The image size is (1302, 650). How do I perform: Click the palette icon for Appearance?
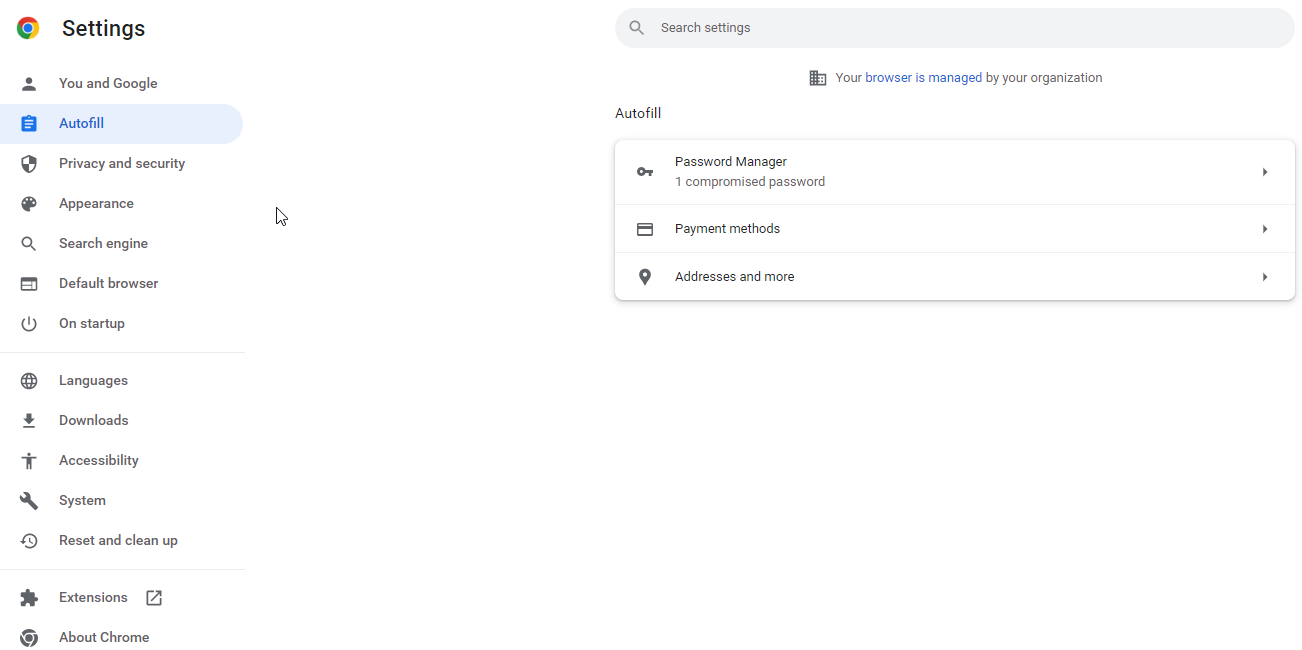(x=29, y=204)
